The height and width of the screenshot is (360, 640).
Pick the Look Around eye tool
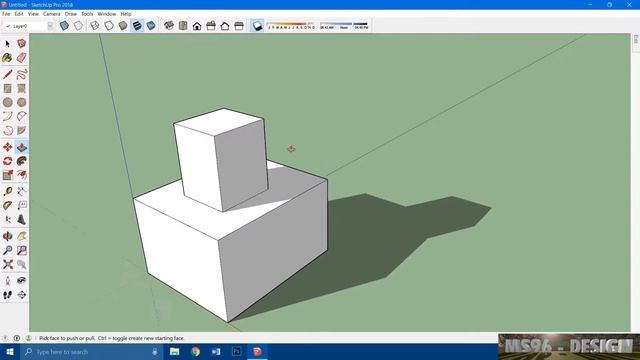[22, 280]
